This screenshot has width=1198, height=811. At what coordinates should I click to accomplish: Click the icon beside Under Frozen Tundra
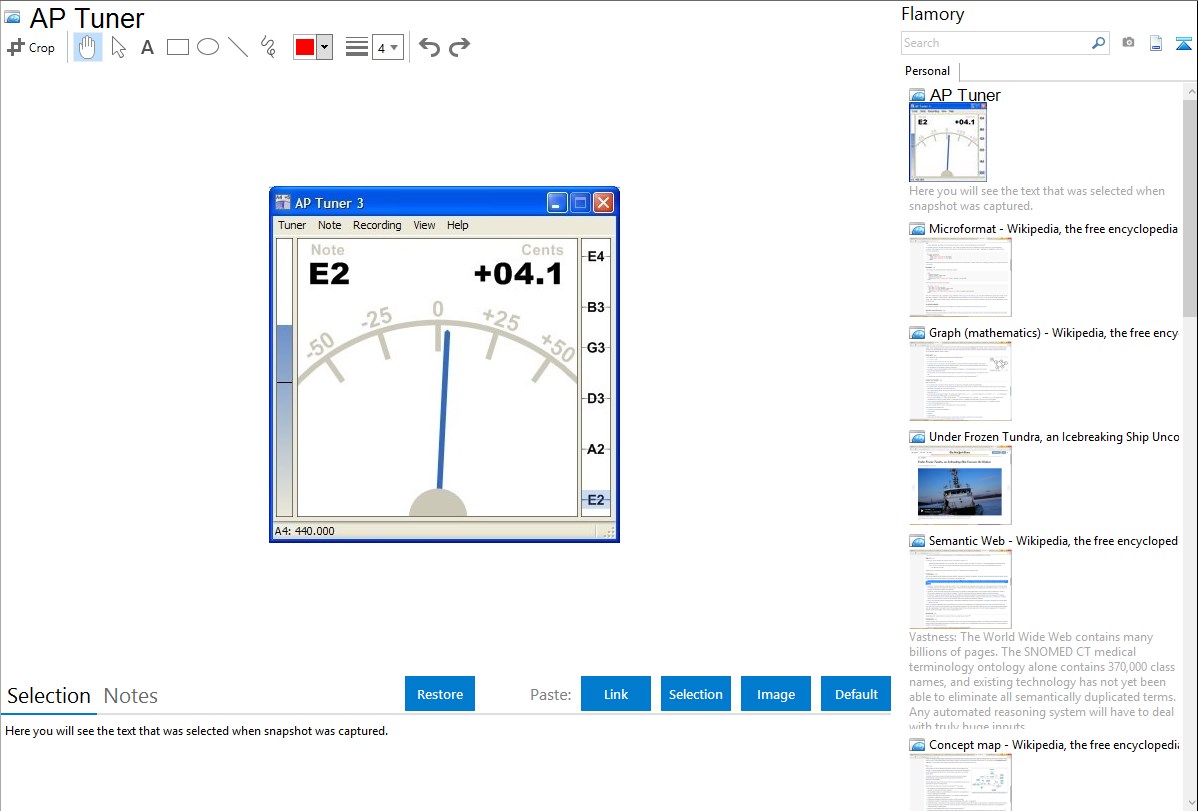(917, 437)
